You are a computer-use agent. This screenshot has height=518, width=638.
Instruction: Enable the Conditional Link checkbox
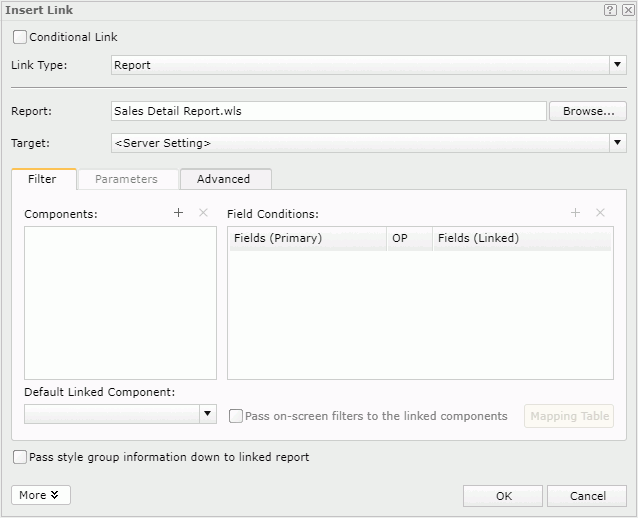pyautogui.click(x=21, y=37)
